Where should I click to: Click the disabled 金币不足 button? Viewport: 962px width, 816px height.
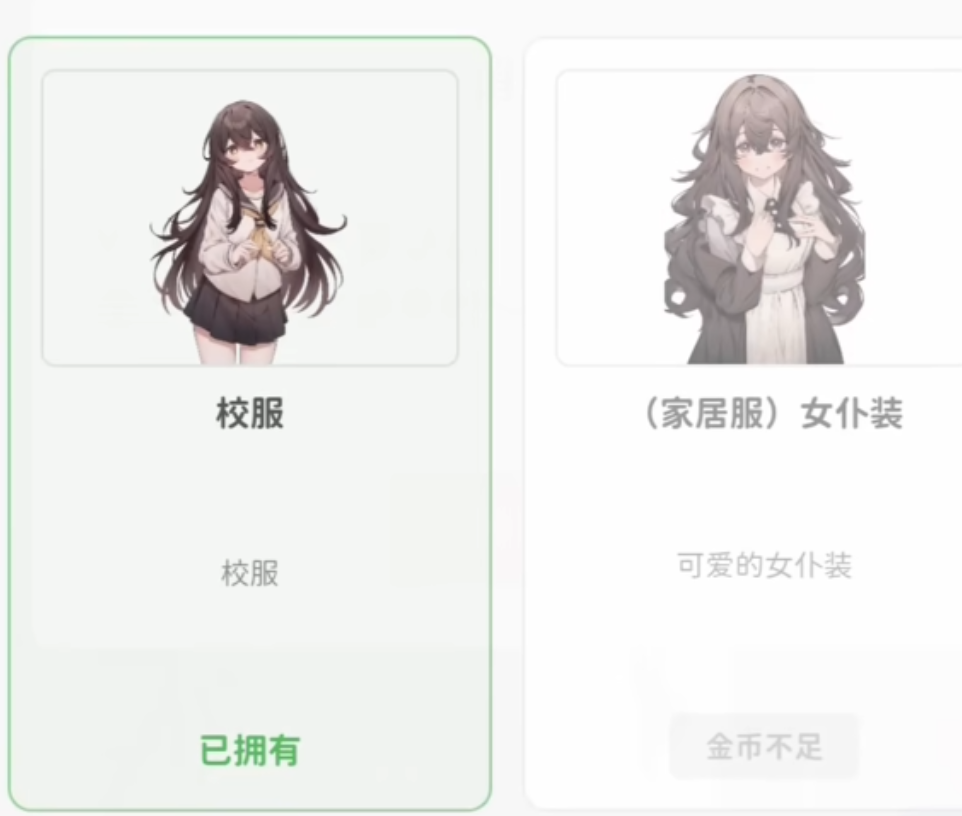(764, 746)
